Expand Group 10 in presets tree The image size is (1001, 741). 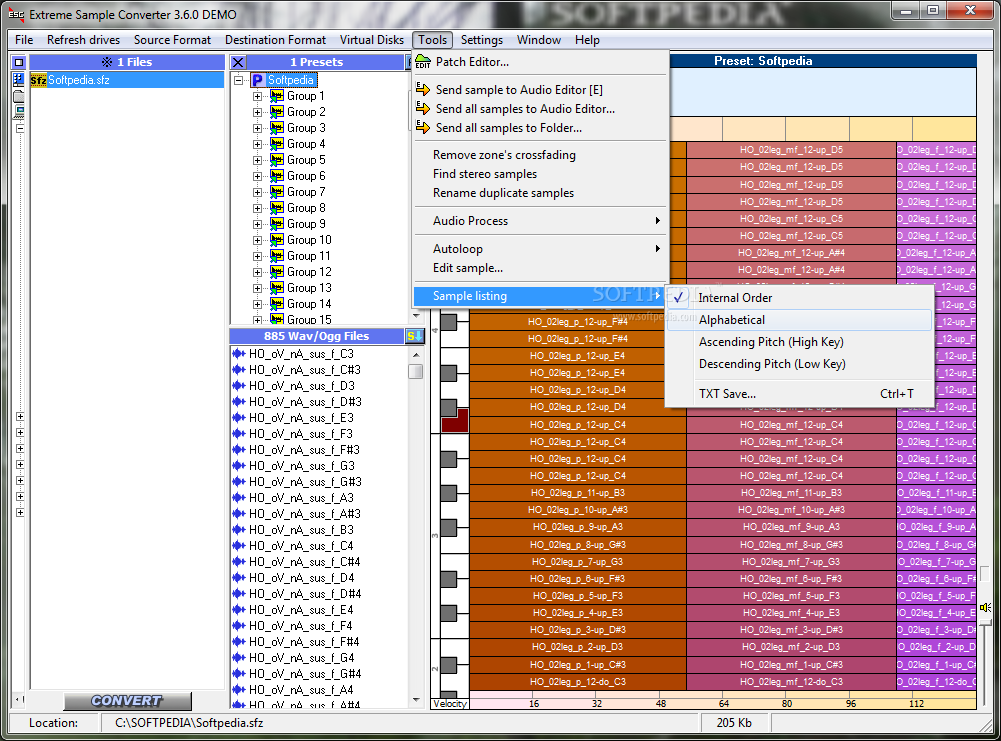[257, 240]
